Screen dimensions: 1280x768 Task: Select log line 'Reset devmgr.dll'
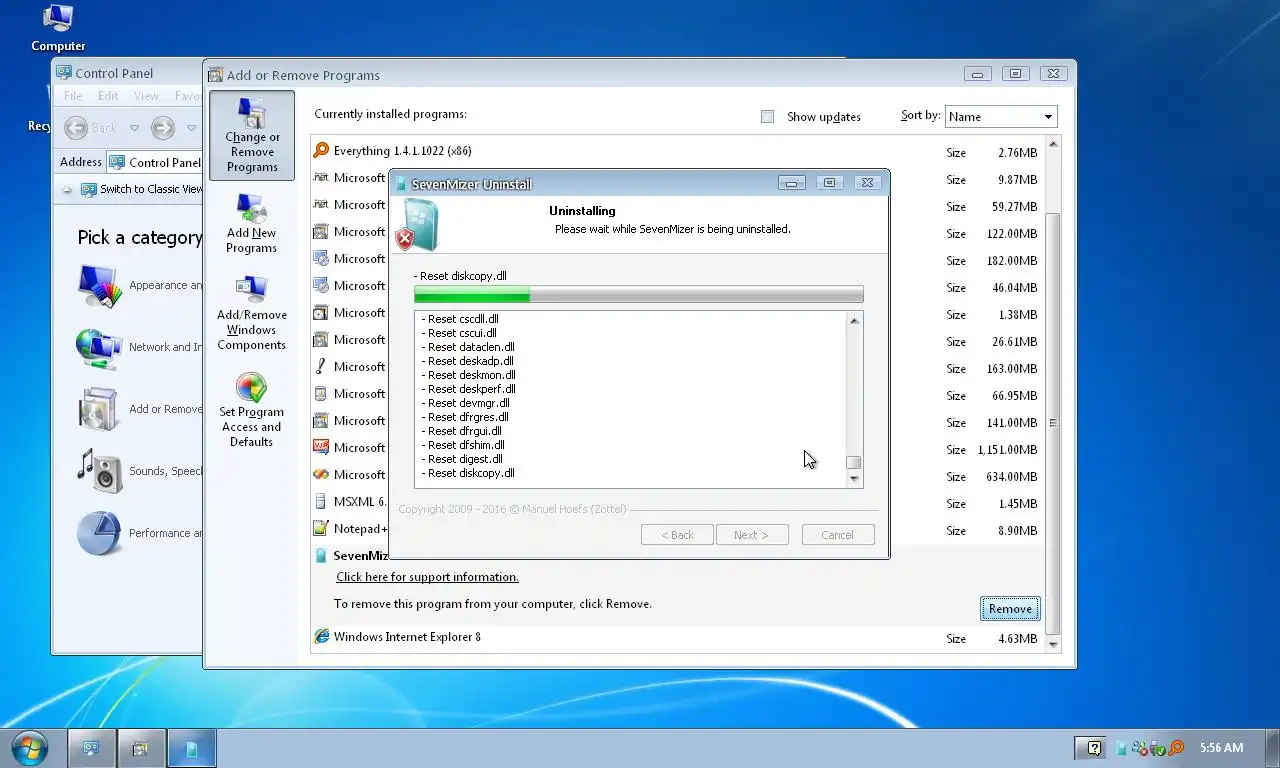(x=465, y=403)
